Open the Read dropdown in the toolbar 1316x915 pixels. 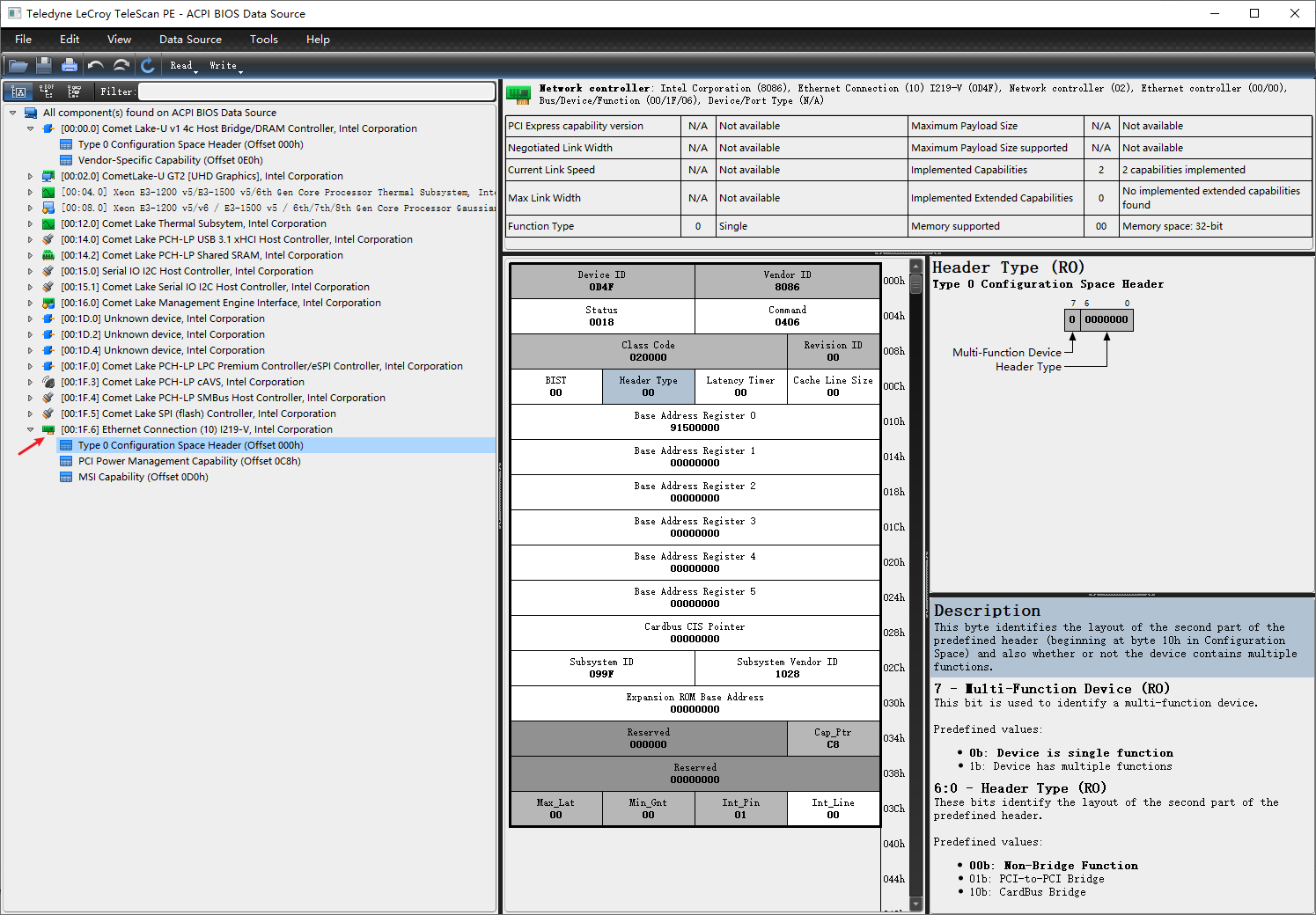click(183, 65)
